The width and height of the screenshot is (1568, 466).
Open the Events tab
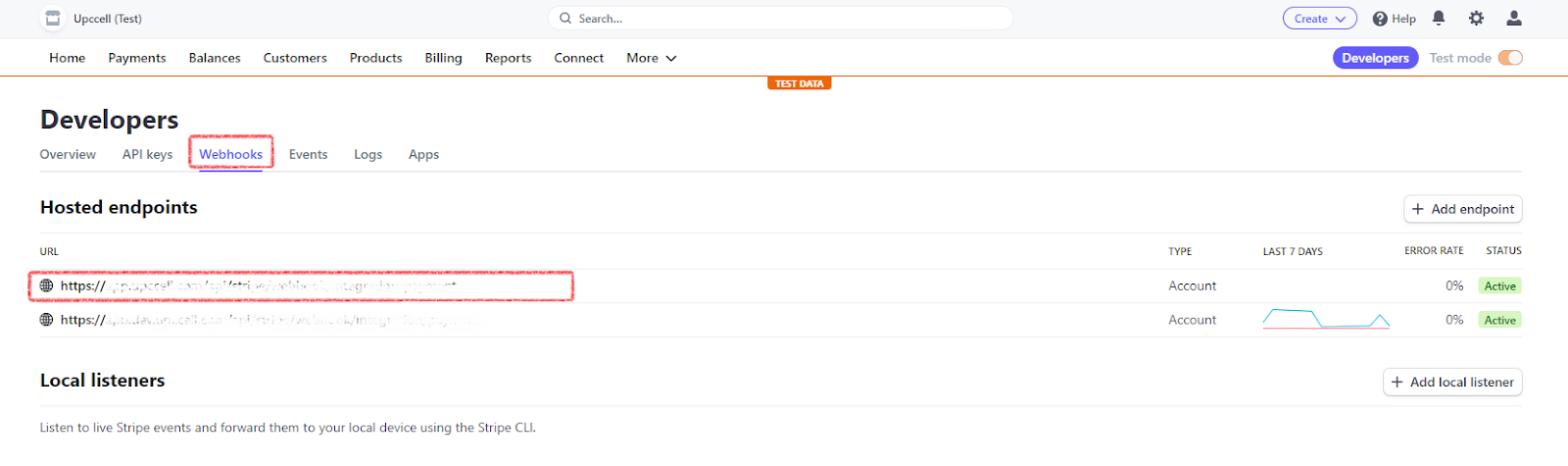coord(308,154)
